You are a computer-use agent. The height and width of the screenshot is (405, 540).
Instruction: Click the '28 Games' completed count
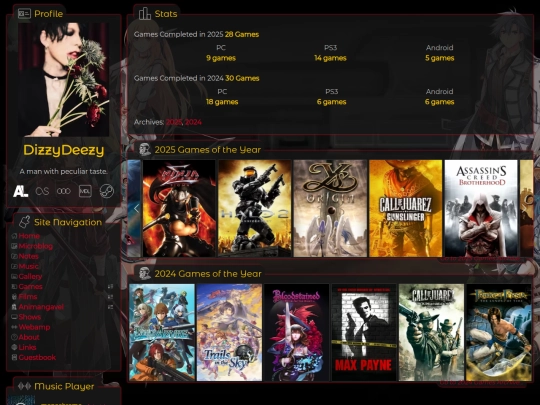click(x=242, y=34)
